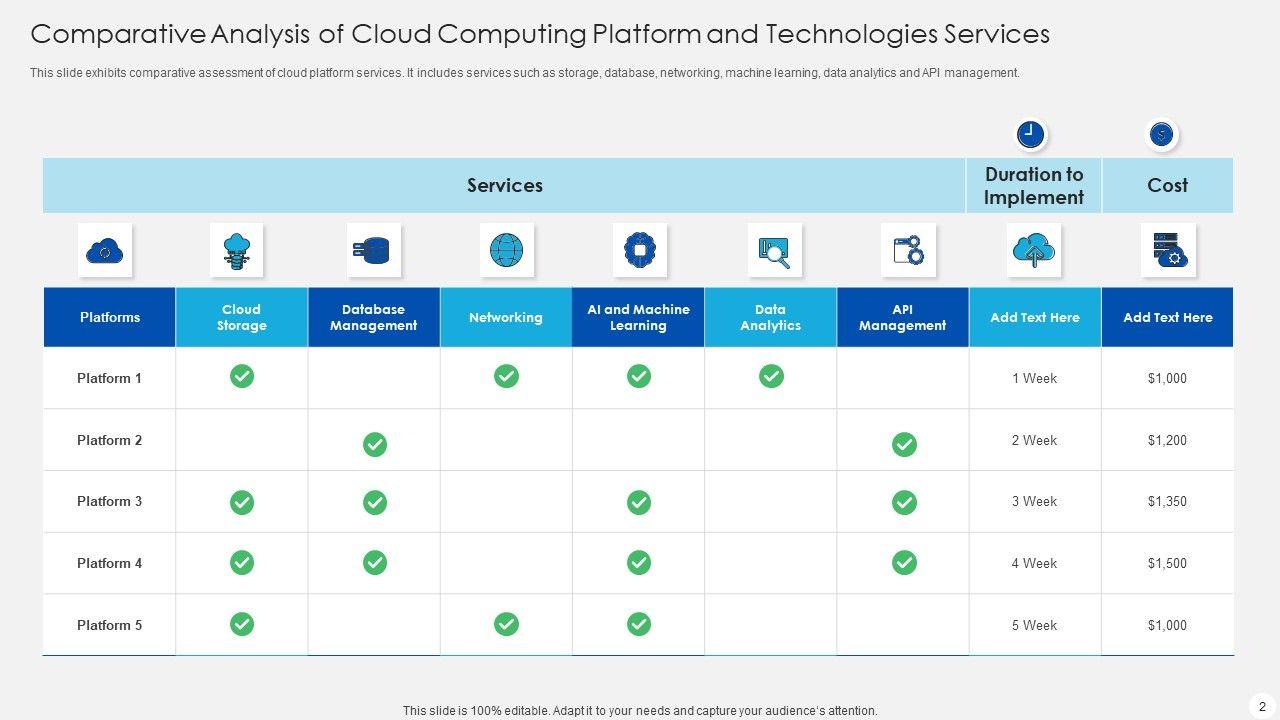Image resolution: width=1280 pixels, height=720 pixels.
Task: Click the "Platform 3" row label
Action: click(110, 501)
